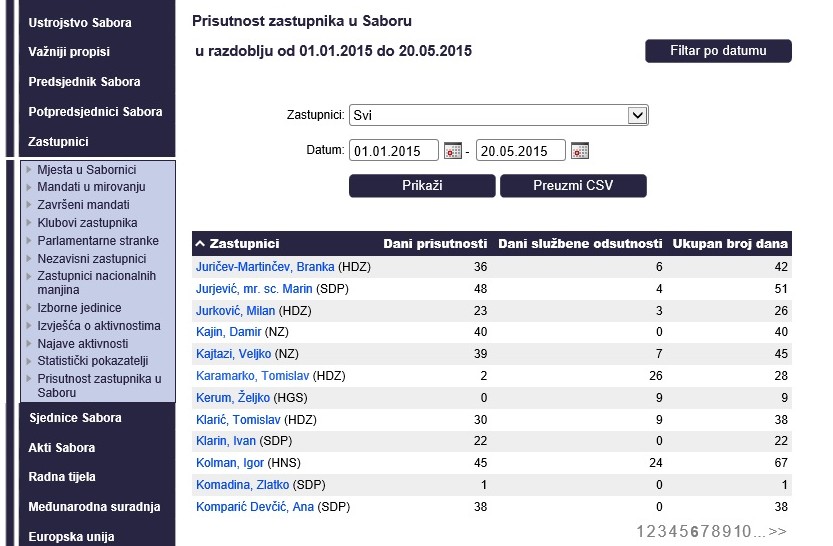
Task: Click the end date field showing 20.05.2015
Action: point(521,150)
